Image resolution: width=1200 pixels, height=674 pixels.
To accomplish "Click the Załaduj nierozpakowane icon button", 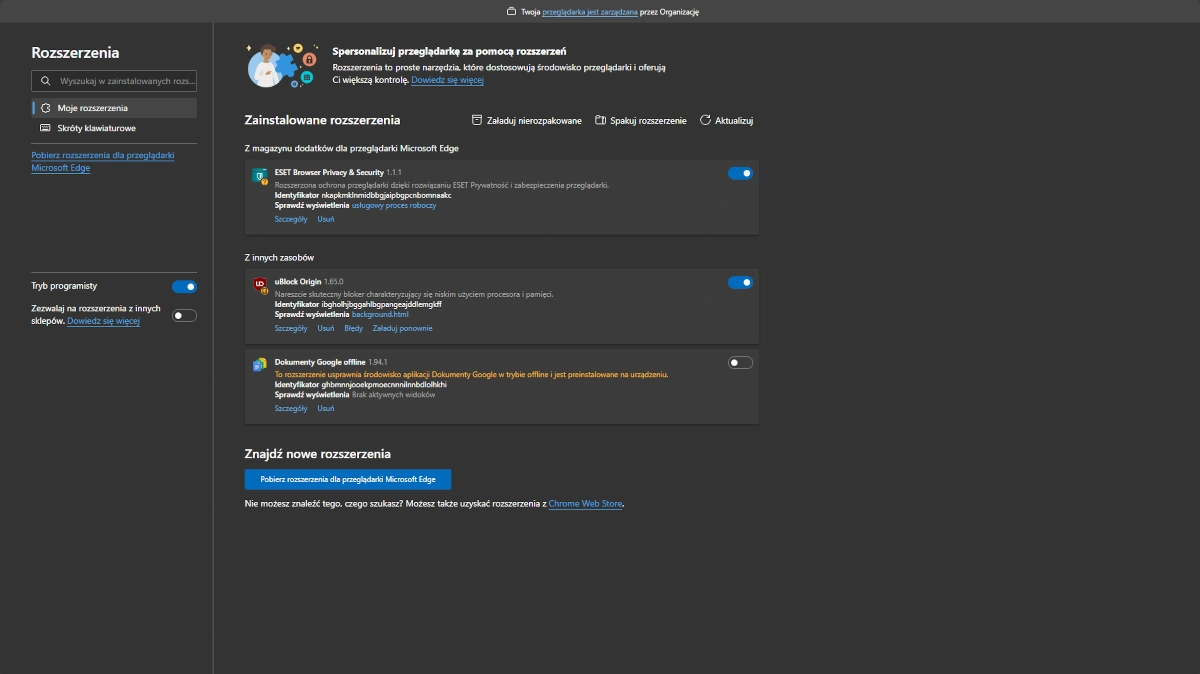I will 477,120.
